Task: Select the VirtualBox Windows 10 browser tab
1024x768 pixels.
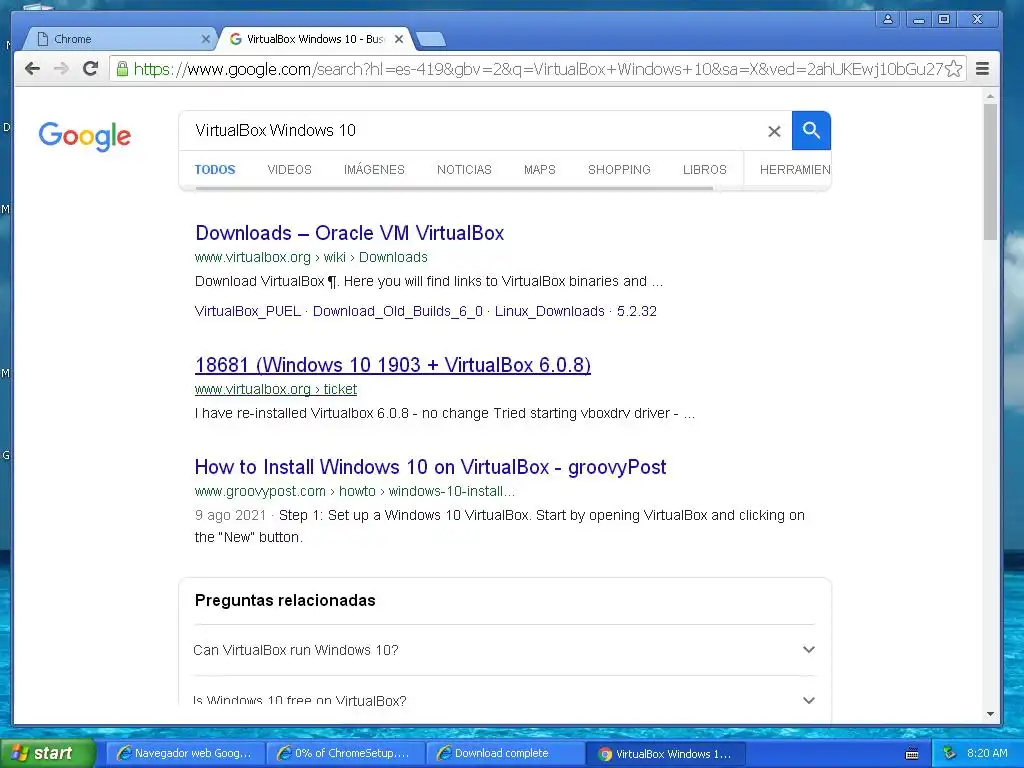Action: 315,39
